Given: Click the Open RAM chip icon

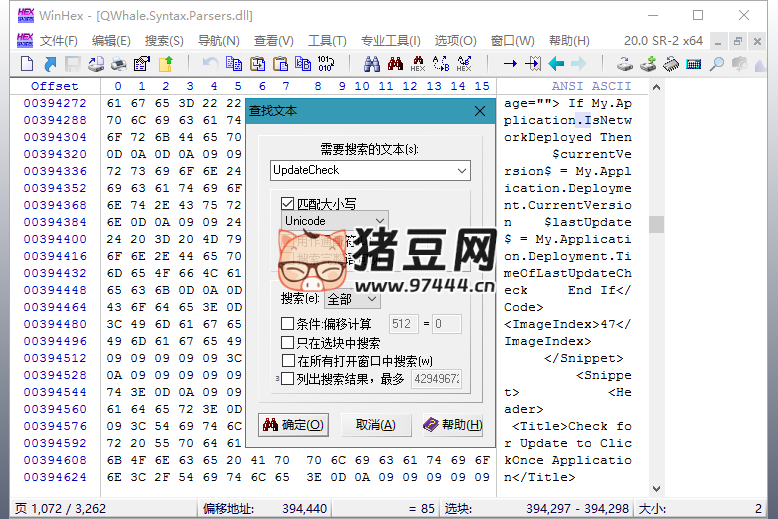Looking at the screenshot, I should coord(671,64).
